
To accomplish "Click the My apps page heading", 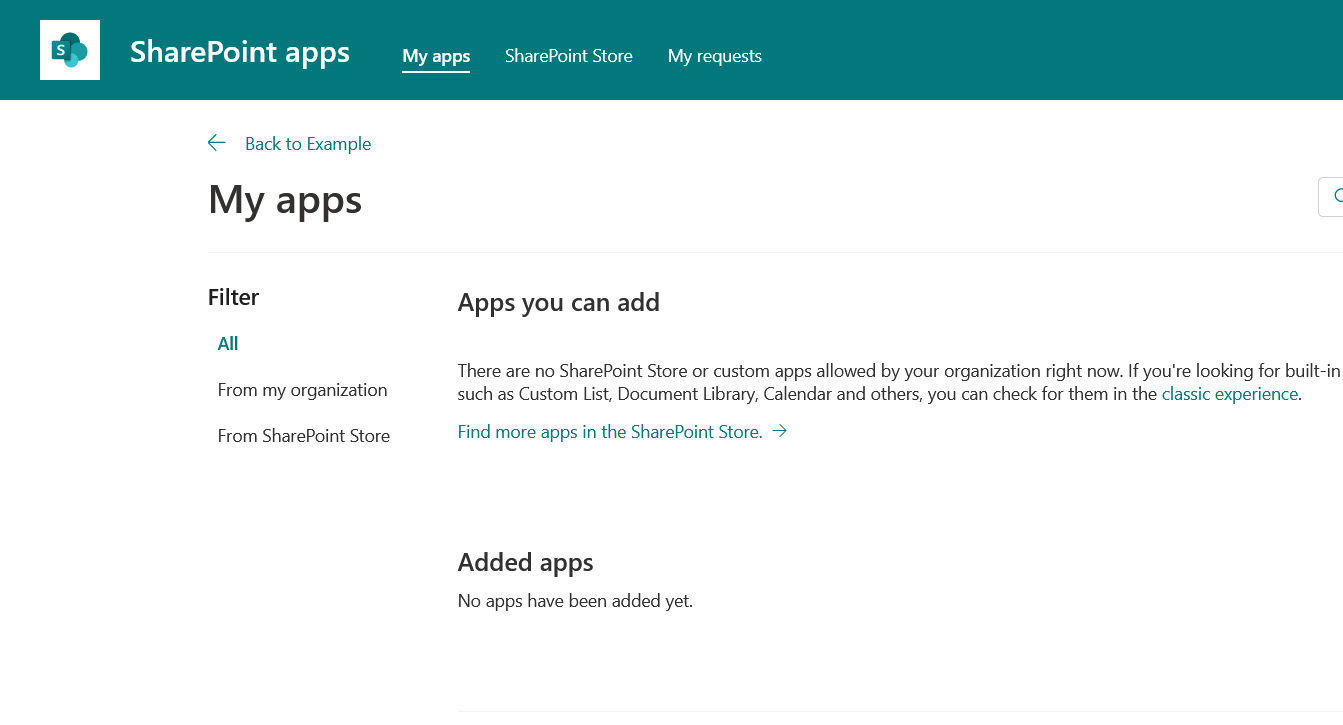I will 285,200.
